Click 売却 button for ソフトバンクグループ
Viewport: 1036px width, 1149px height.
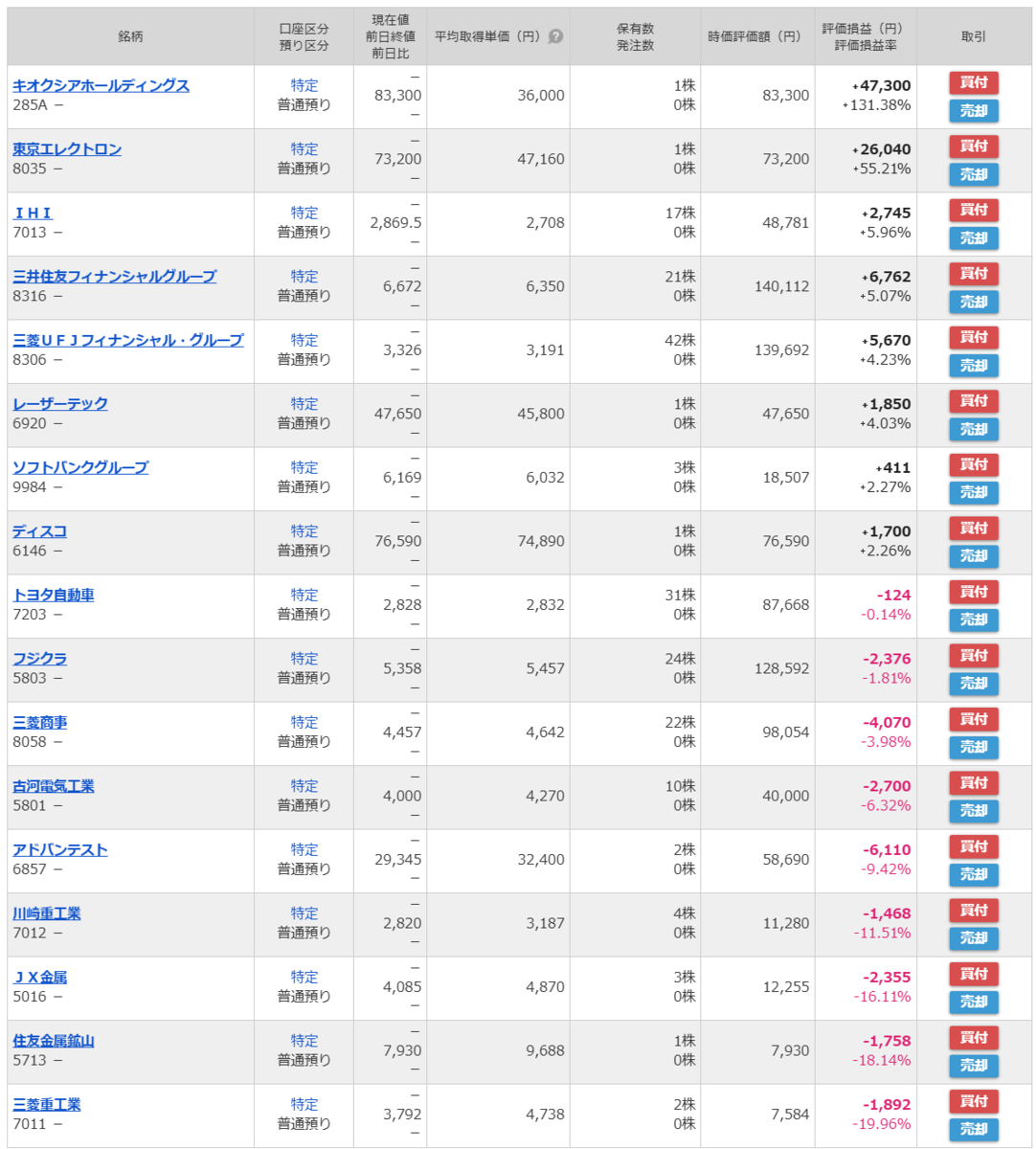974,492
